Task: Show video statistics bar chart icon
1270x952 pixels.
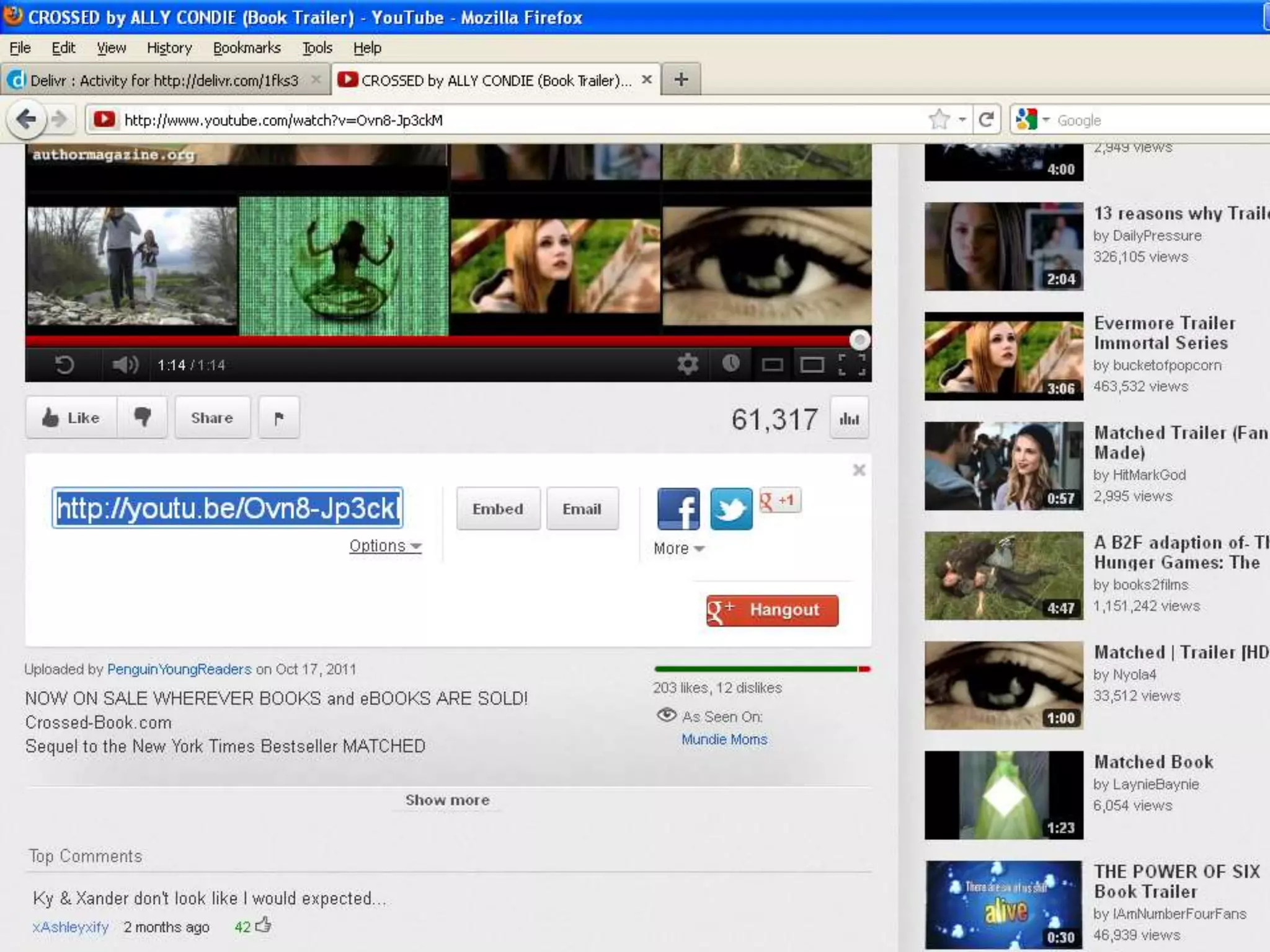Action: pos(849,419)
